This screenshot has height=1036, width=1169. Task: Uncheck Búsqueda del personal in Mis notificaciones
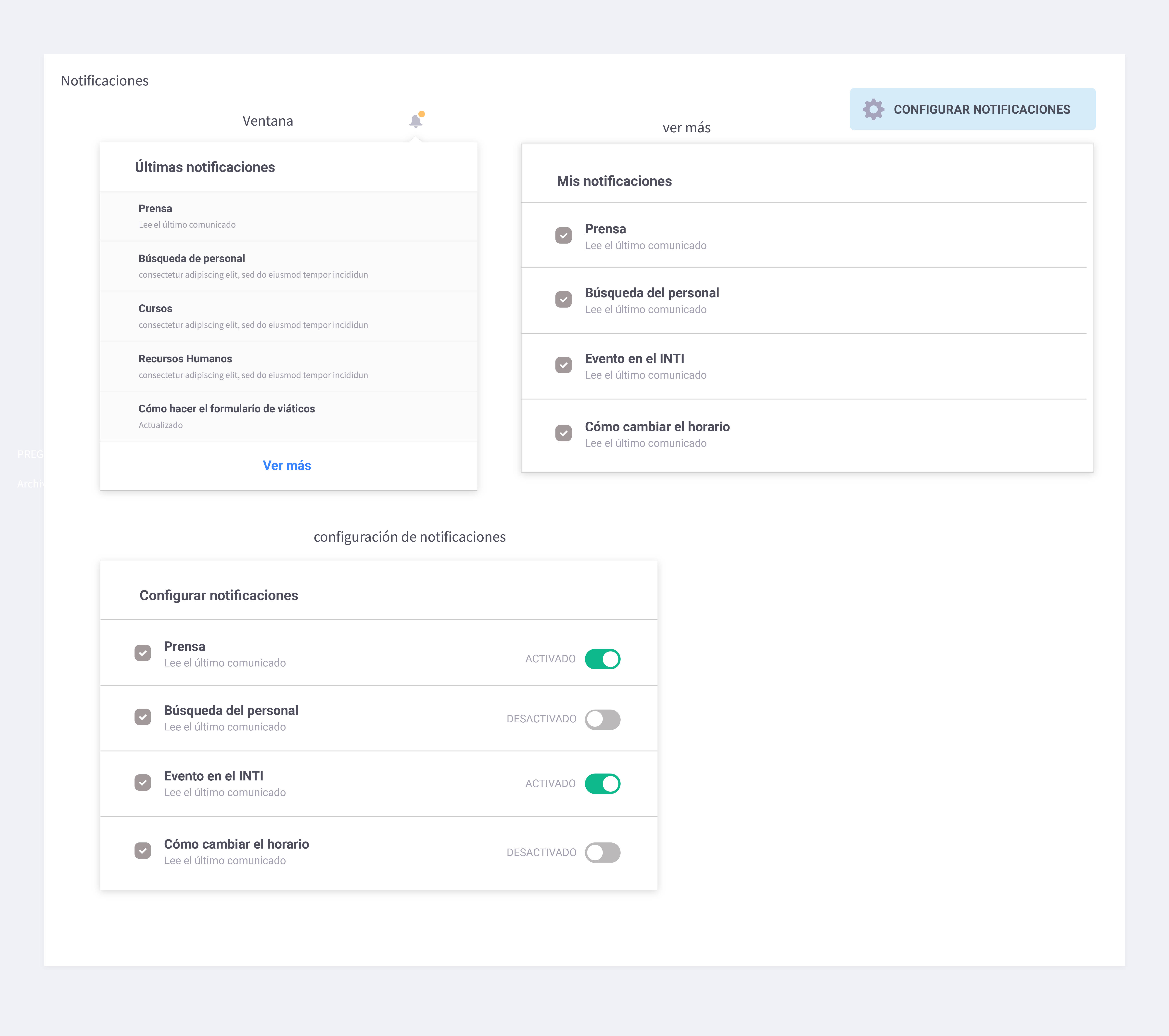pos(563,300)
